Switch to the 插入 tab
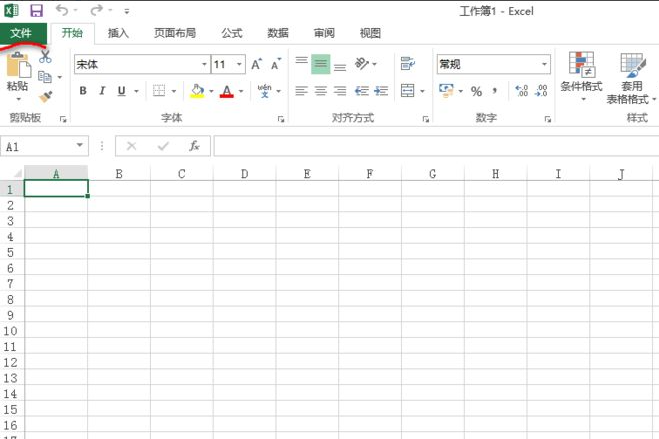 (118, 33)
